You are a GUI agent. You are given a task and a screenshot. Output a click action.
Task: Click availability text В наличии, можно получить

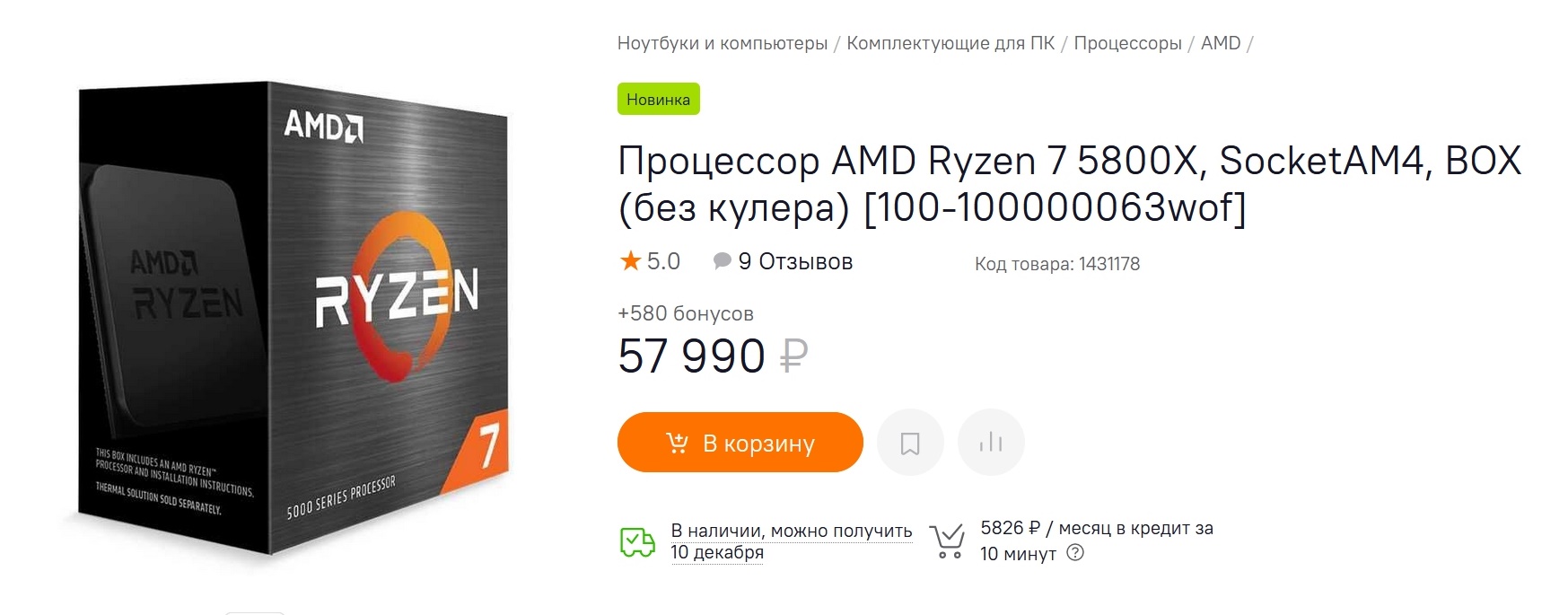coord(792,531)
